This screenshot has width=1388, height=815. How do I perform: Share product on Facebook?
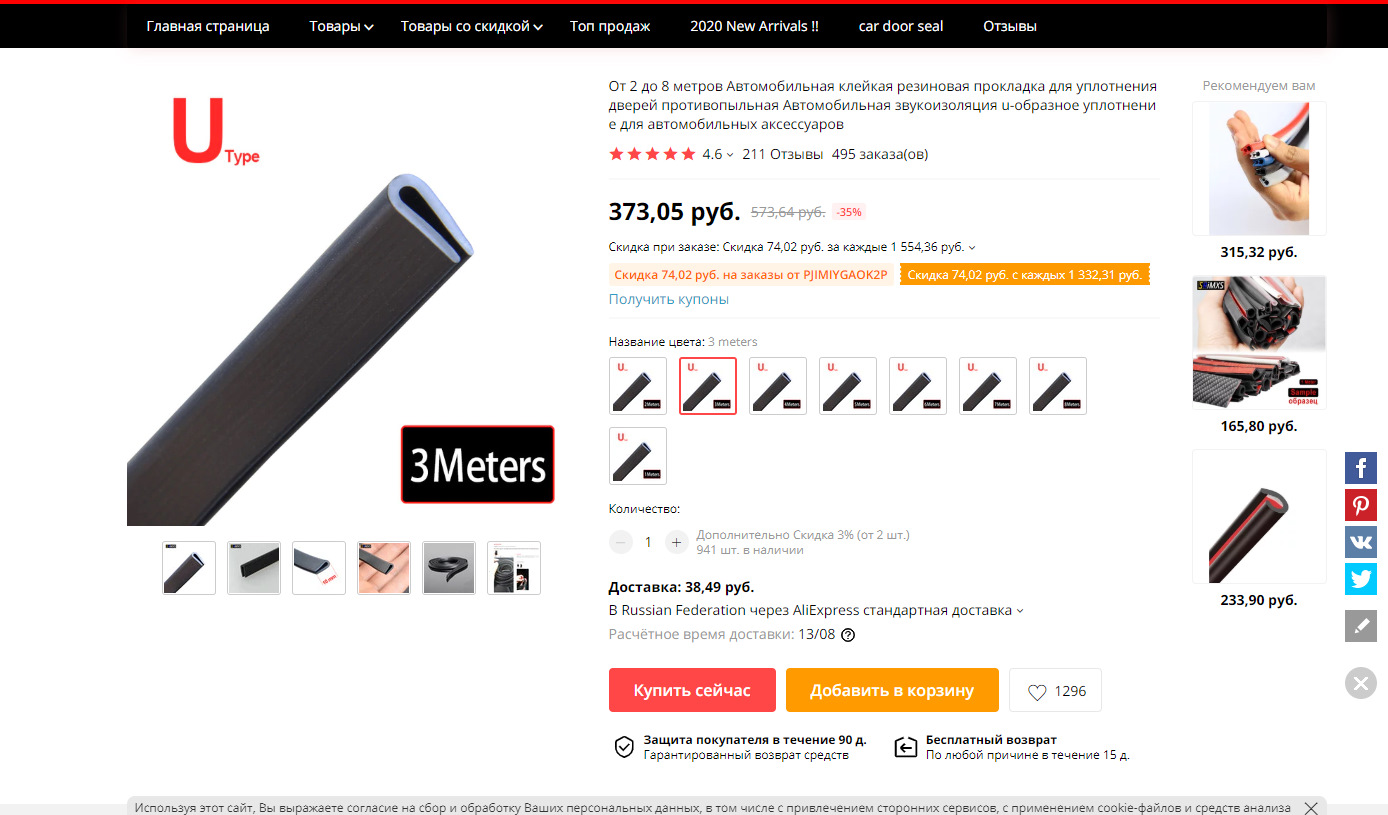coord(1361,467)
